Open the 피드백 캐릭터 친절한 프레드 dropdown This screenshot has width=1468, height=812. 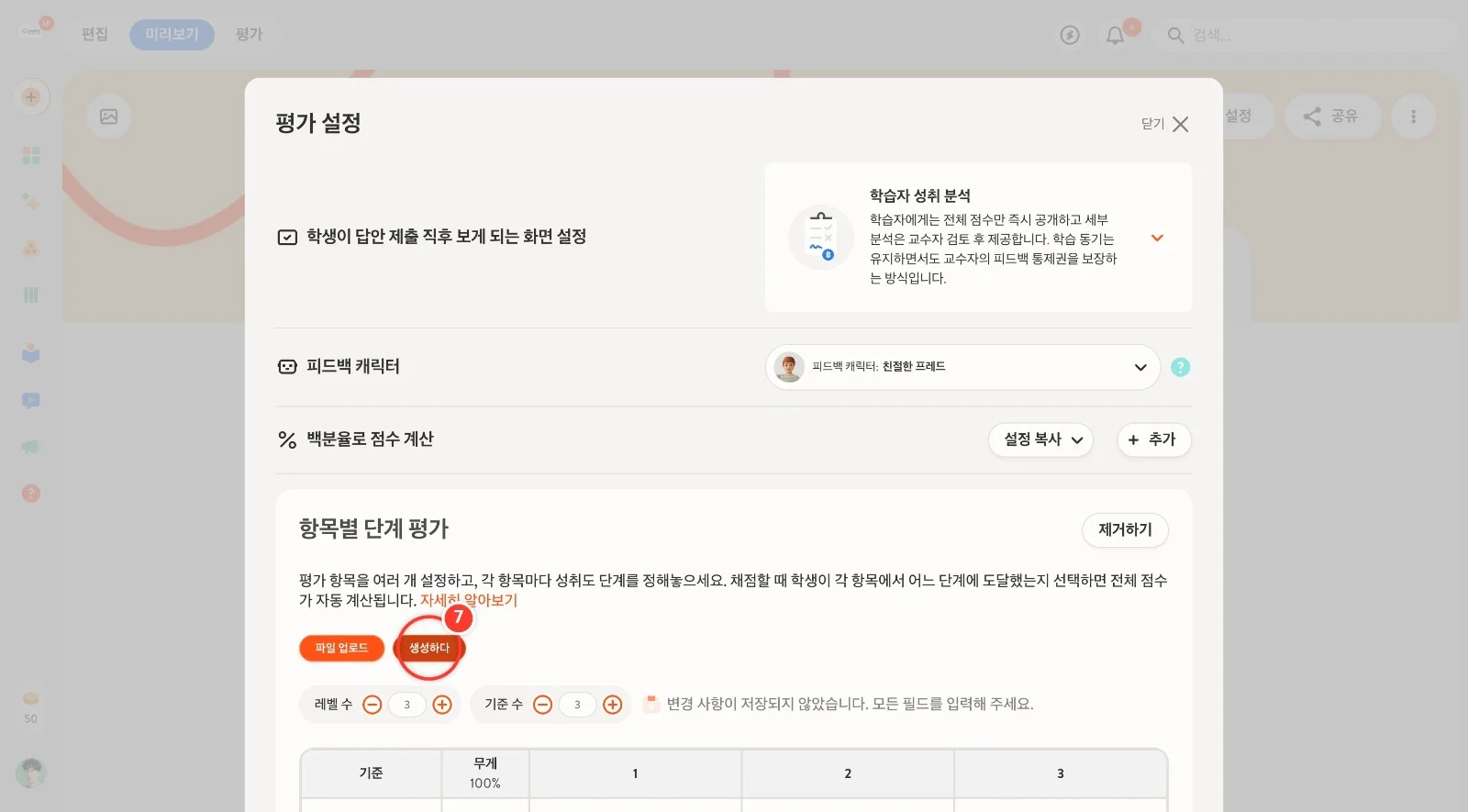click(x=962, y=367)
